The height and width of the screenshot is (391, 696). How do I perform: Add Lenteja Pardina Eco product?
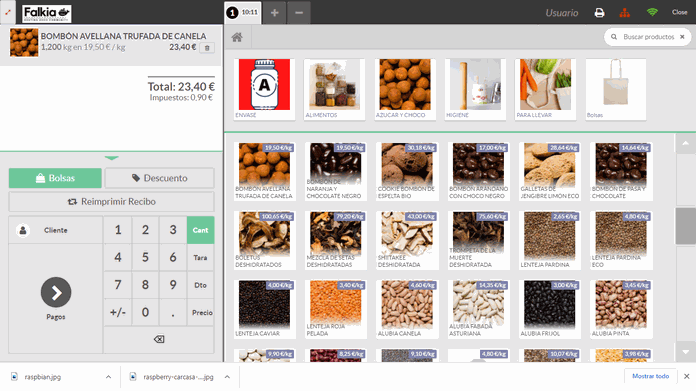click(621, 240)
